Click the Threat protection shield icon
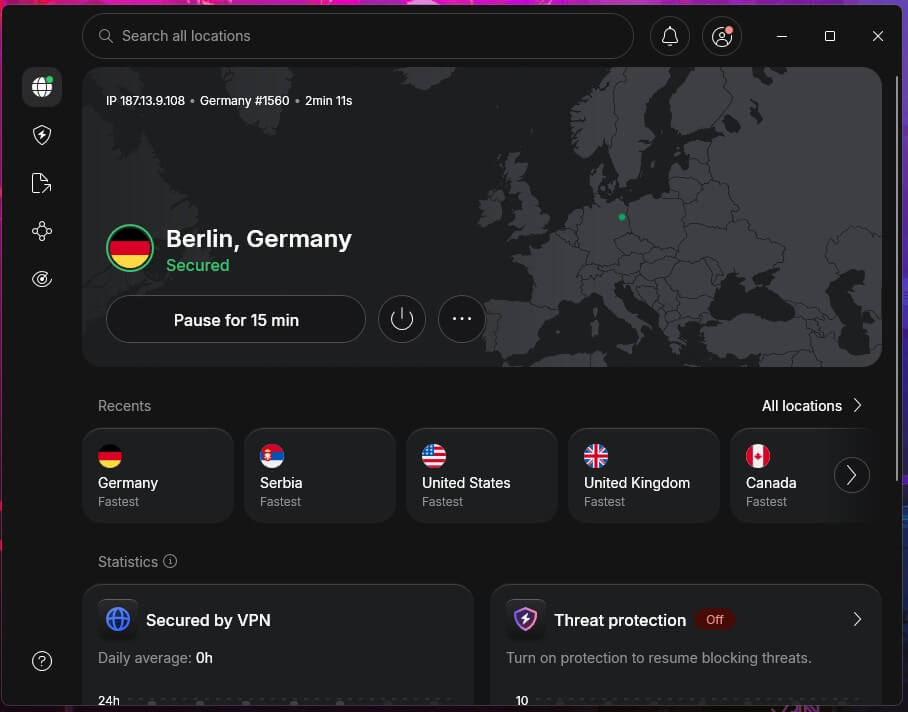Screen dimensions: 908x712 526,619
